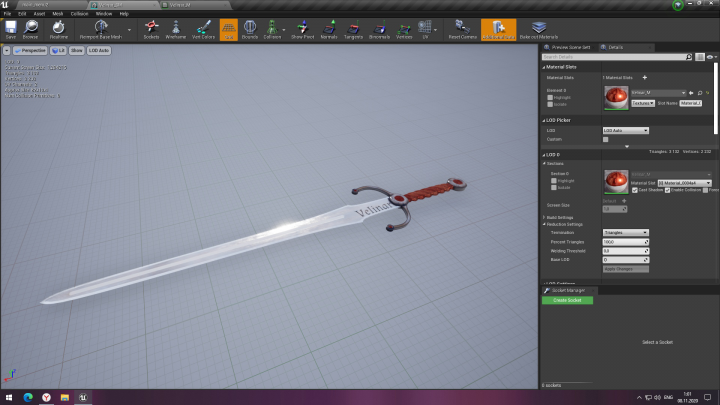Screen dimensions: 720x405
Task: Browse to the asset in Content Browser
Action: pyautogui.click(x=30, y=29)
